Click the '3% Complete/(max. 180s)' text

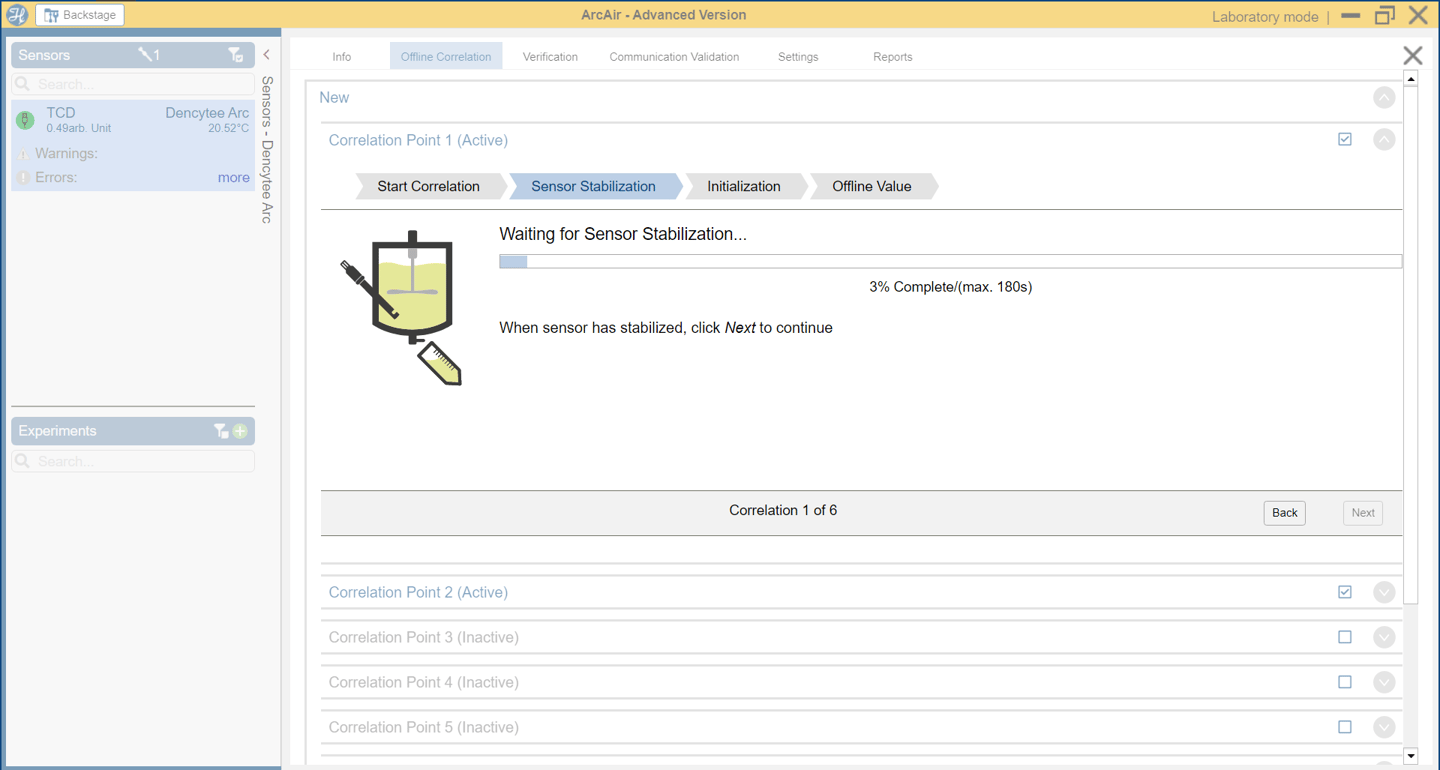[x=950, y=287]
